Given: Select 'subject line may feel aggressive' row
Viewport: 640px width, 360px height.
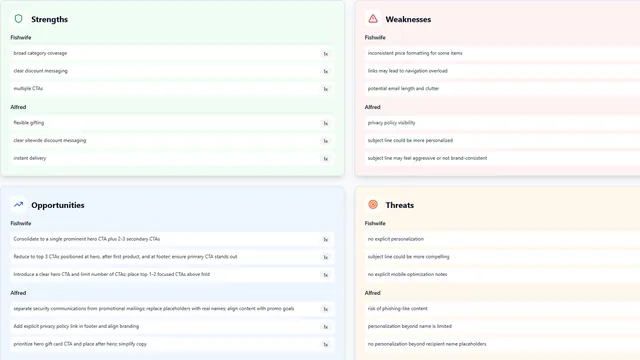Looking at the screenshot, I should click(502, 158).
